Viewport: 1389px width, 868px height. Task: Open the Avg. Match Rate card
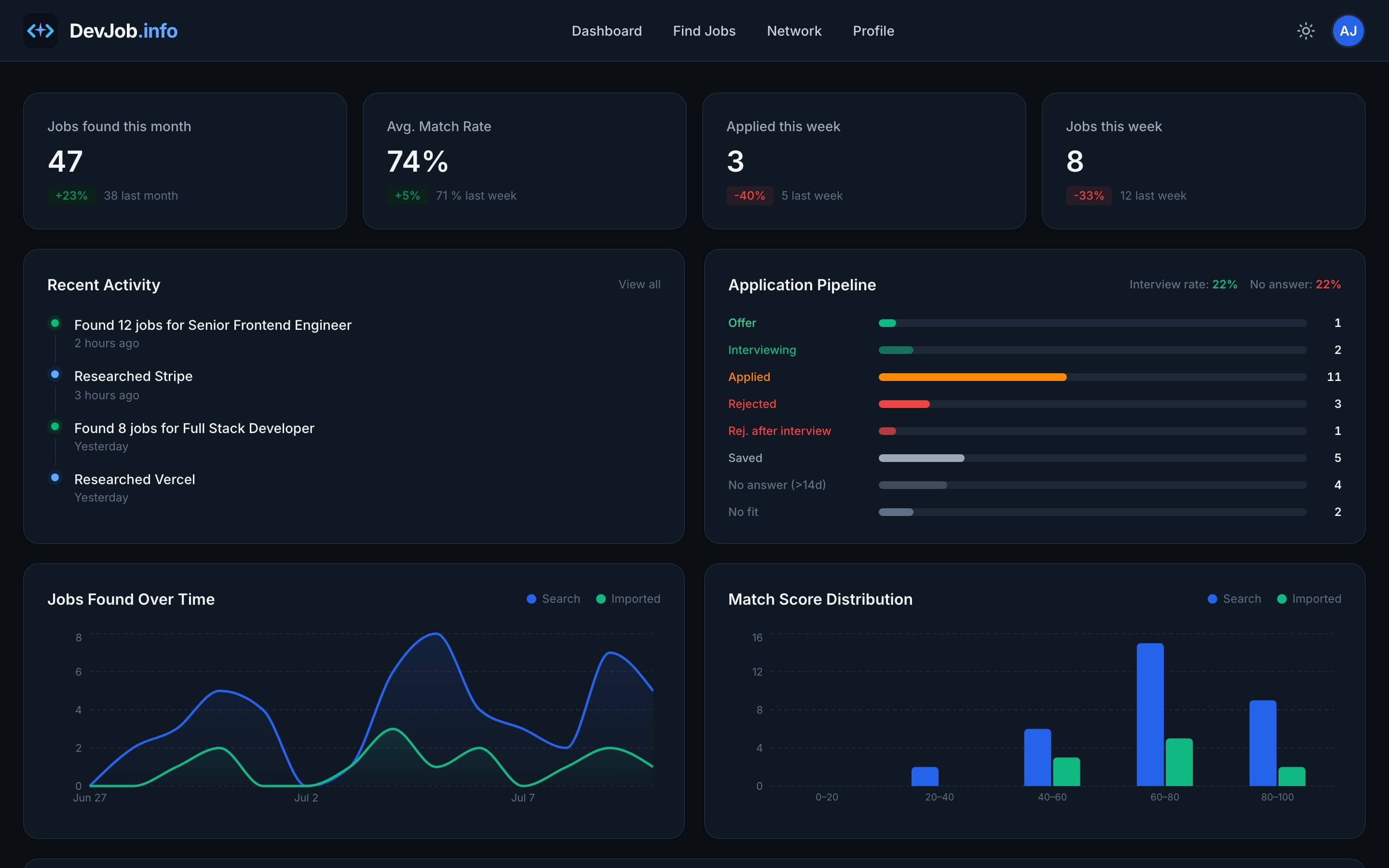(x=525, y=161)
